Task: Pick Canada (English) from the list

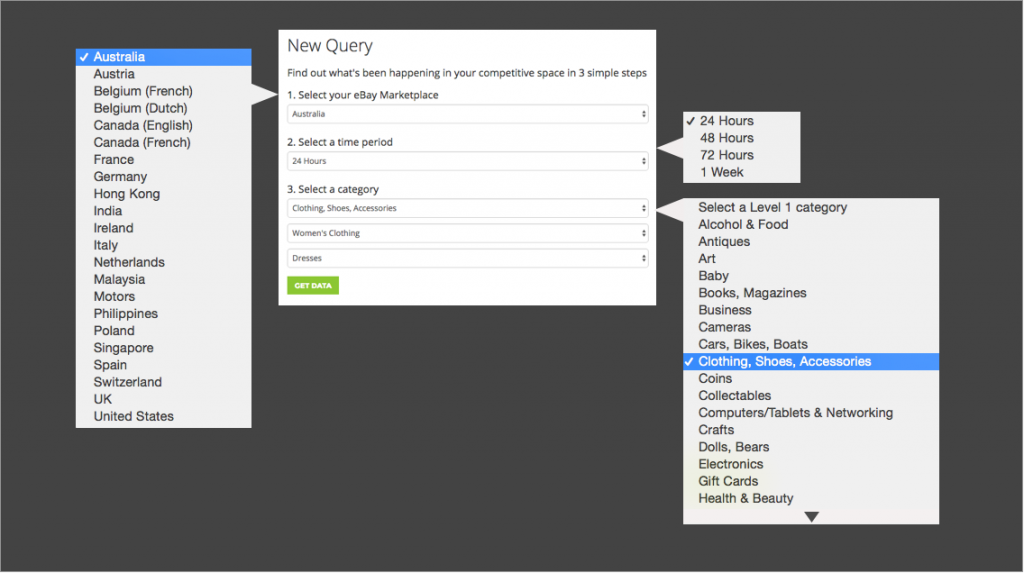Action: coord(163,125)
